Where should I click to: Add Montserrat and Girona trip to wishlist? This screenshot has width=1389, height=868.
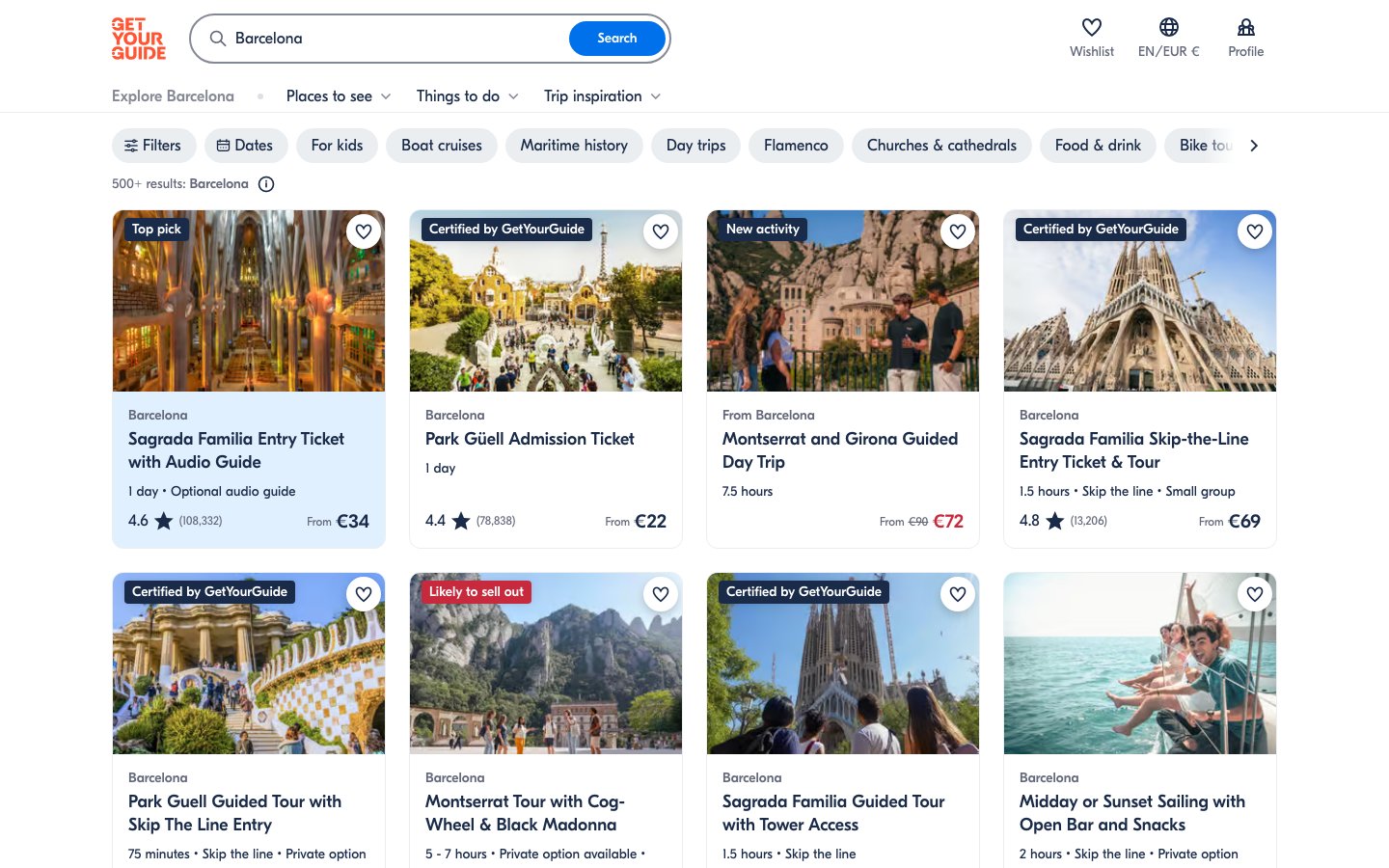tap(958, 231)
